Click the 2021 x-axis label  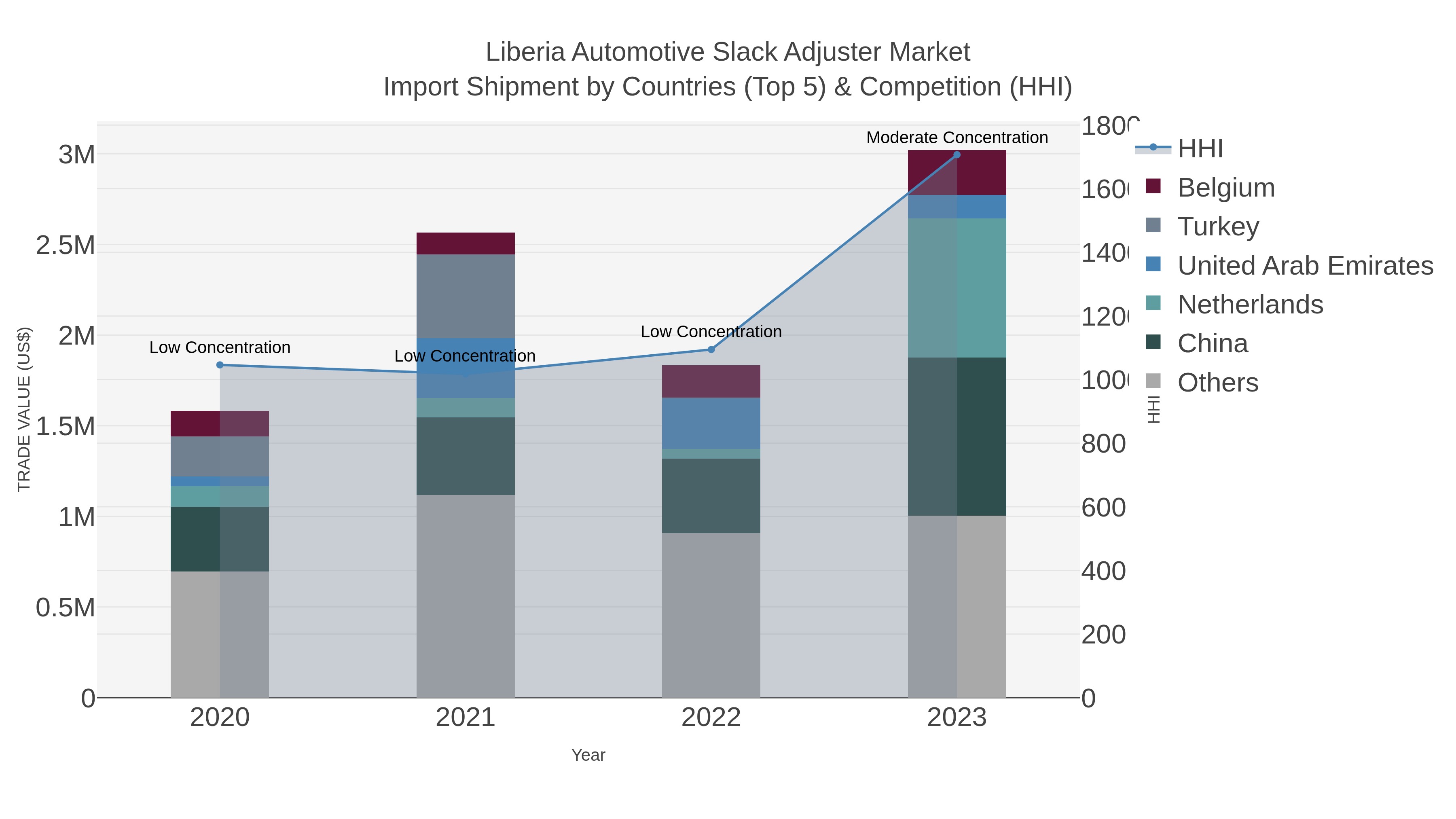click(x=465, y=717)
